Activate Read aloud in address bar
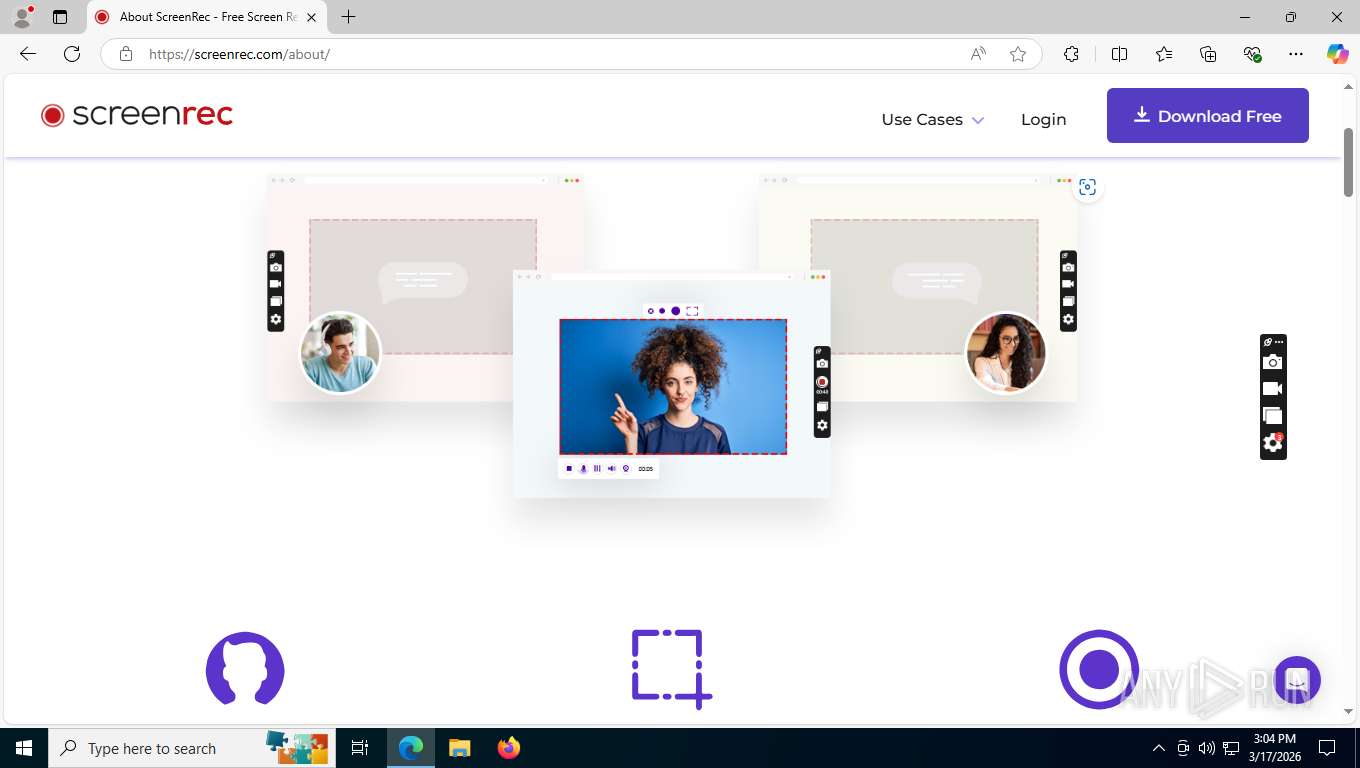This screenshot has height=768, width=1360. pyautogui.click(x=978, y=54)
